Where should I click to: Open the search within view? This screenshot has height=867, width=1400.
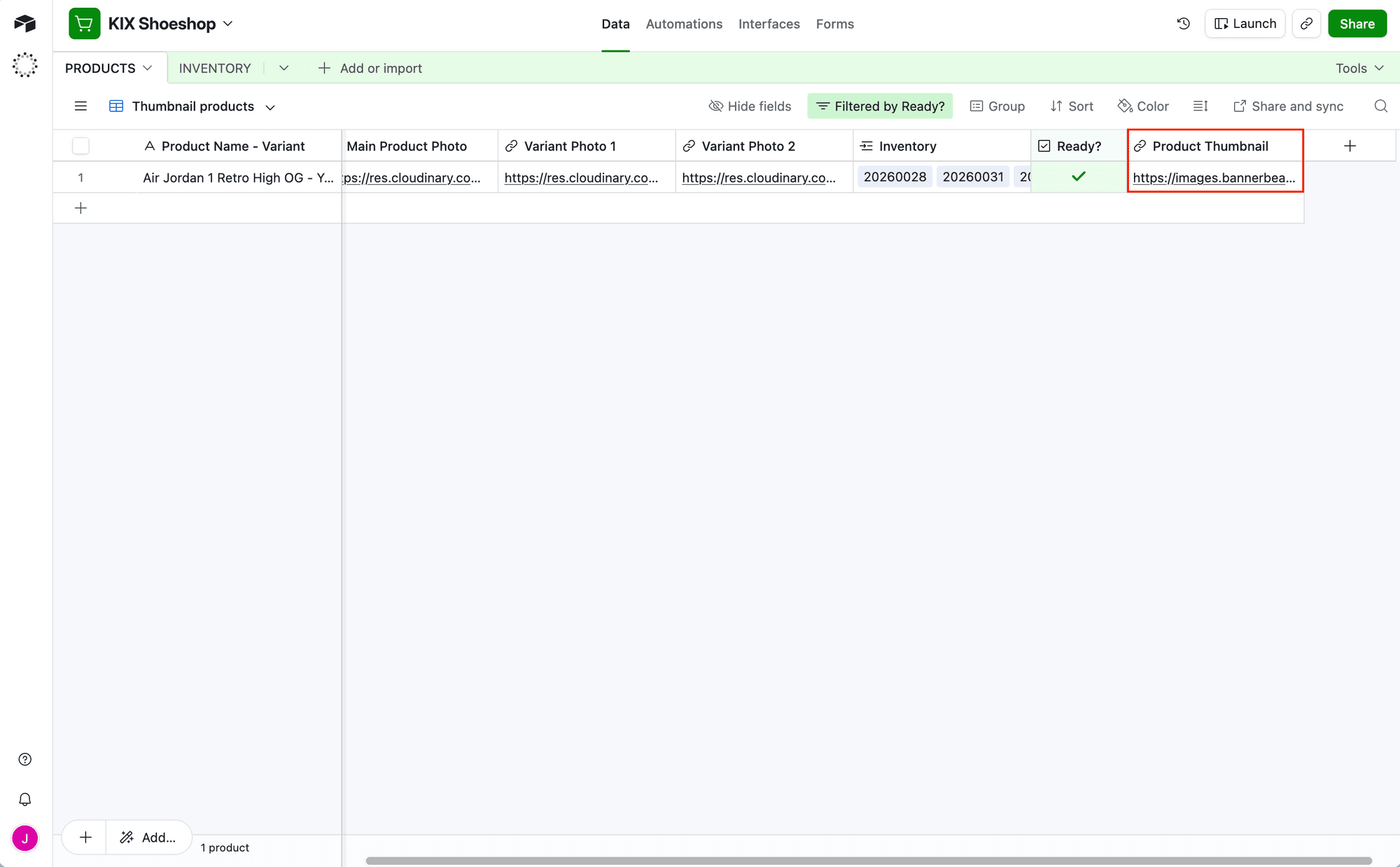[1380, 106]
